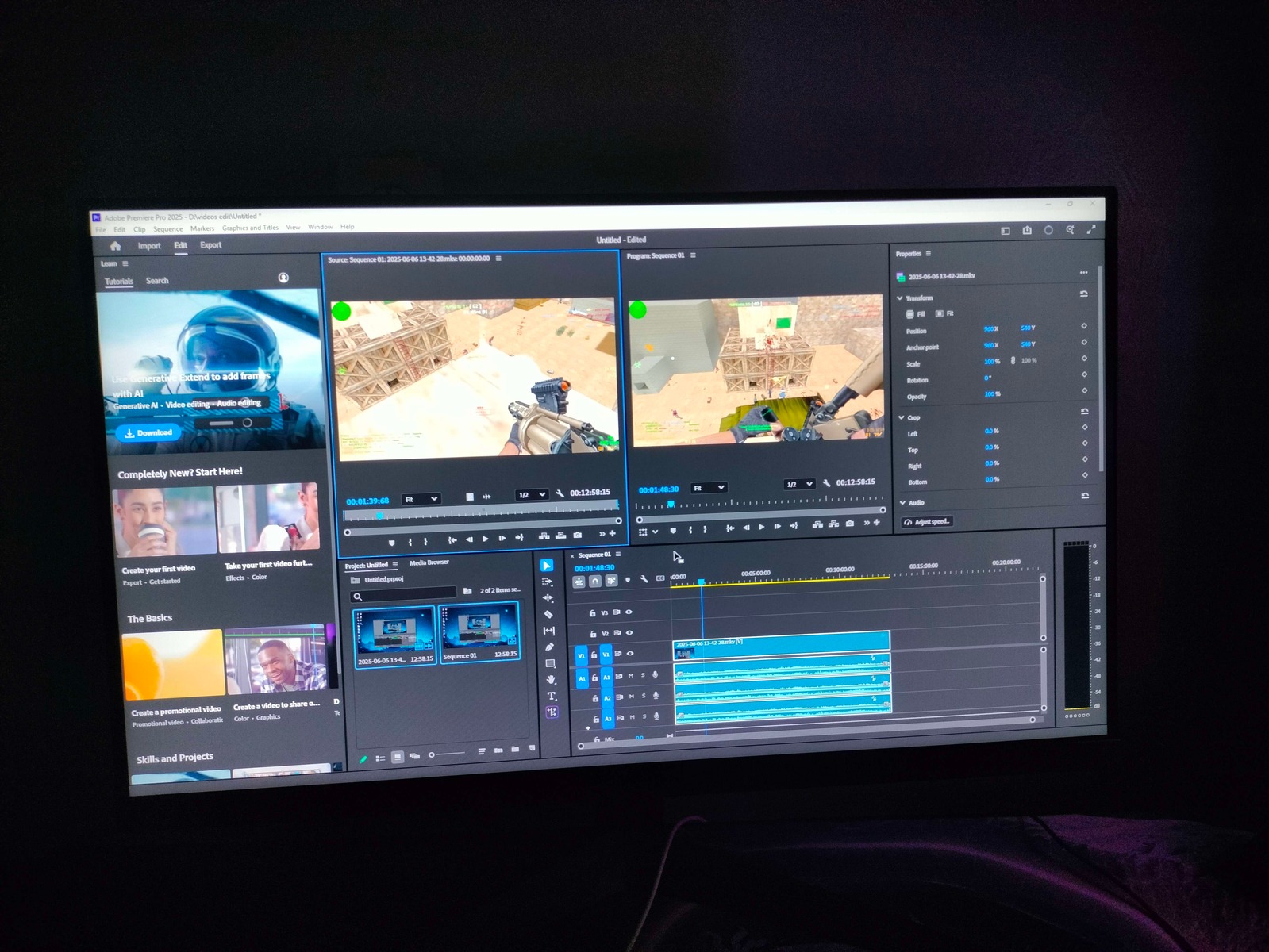Open the Fit zoom dropdown in Program monitor
Image resolution: width=1269 pixels, height=952 pixels.
(x=709, y=488)
